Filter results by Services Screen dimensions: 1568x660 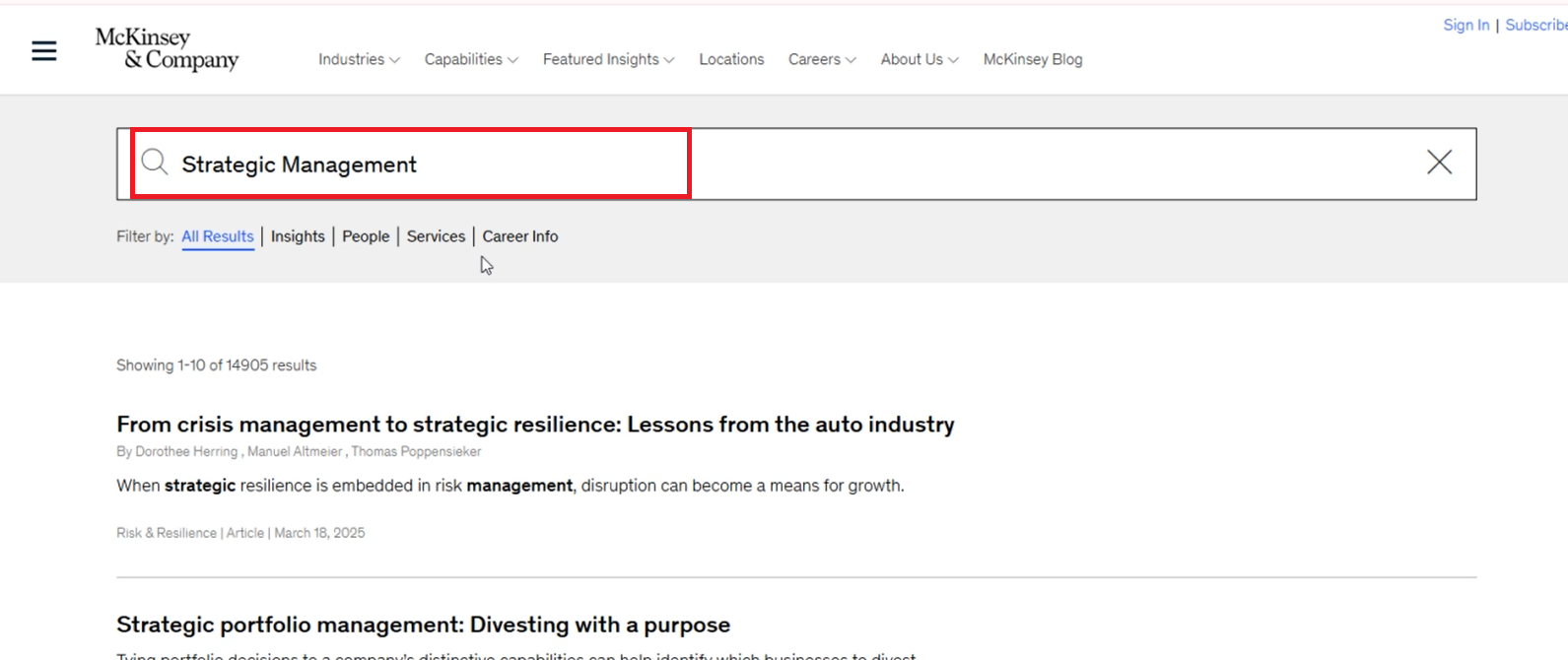(x=436, y=236)
